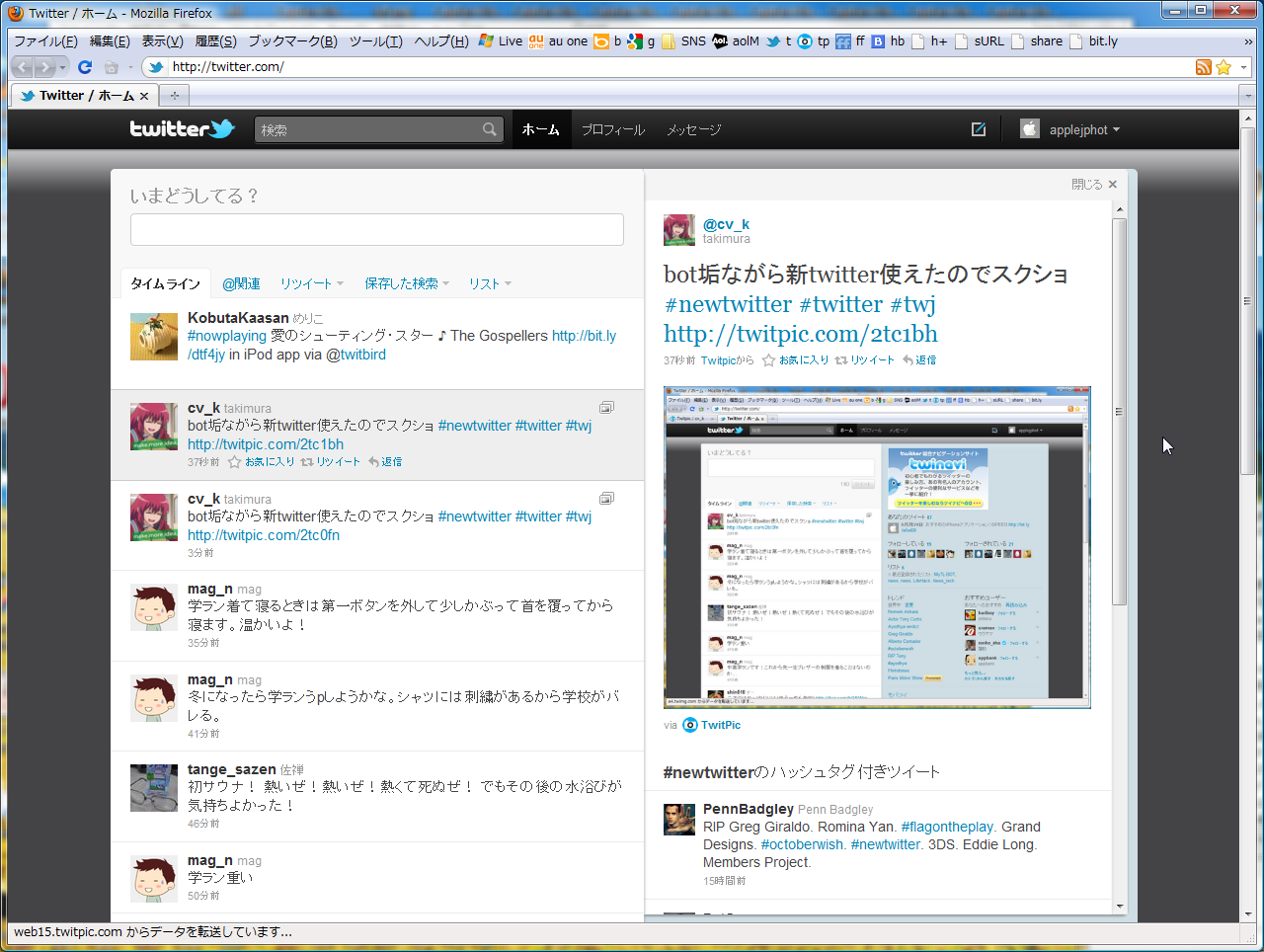Click media icon on 3分前 cv_k tweet

pos(606,498)
